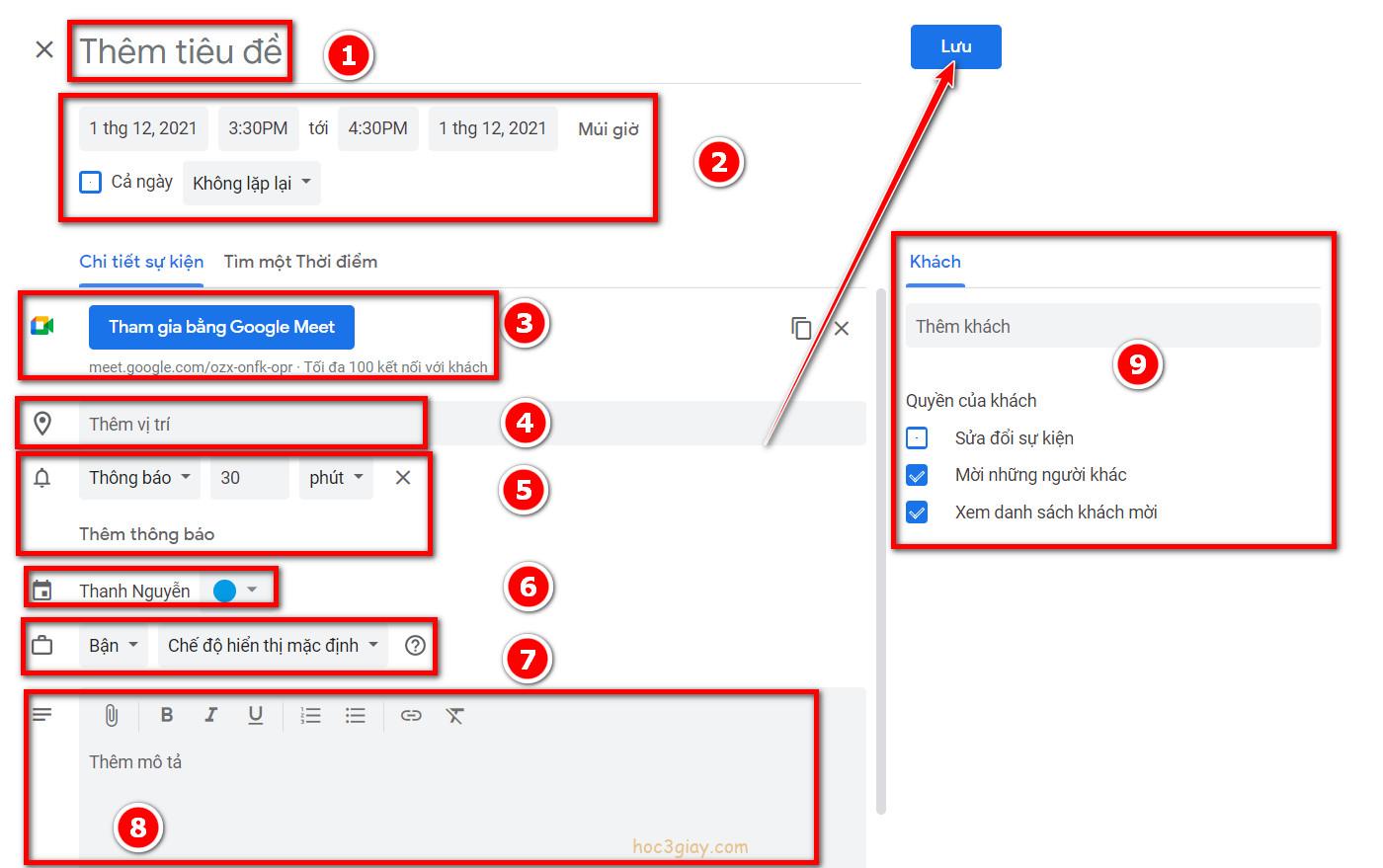Image resolution: width=1383 pixels, height=868 pixels.
Task: Expand the Bận availability dropdown
Action: [x=113, y=646]
